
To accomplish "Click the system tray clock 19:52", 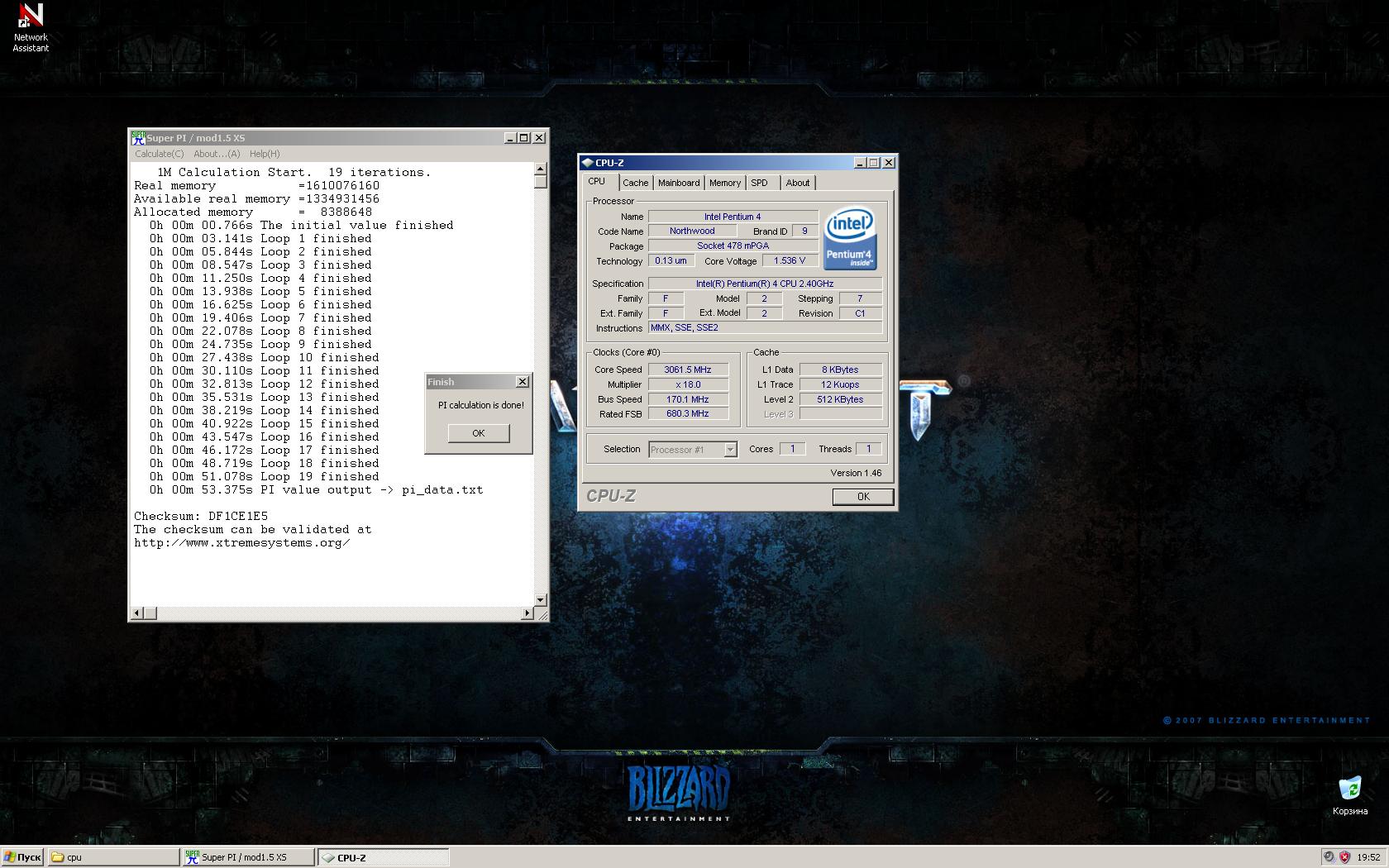I will [1368, 857].
